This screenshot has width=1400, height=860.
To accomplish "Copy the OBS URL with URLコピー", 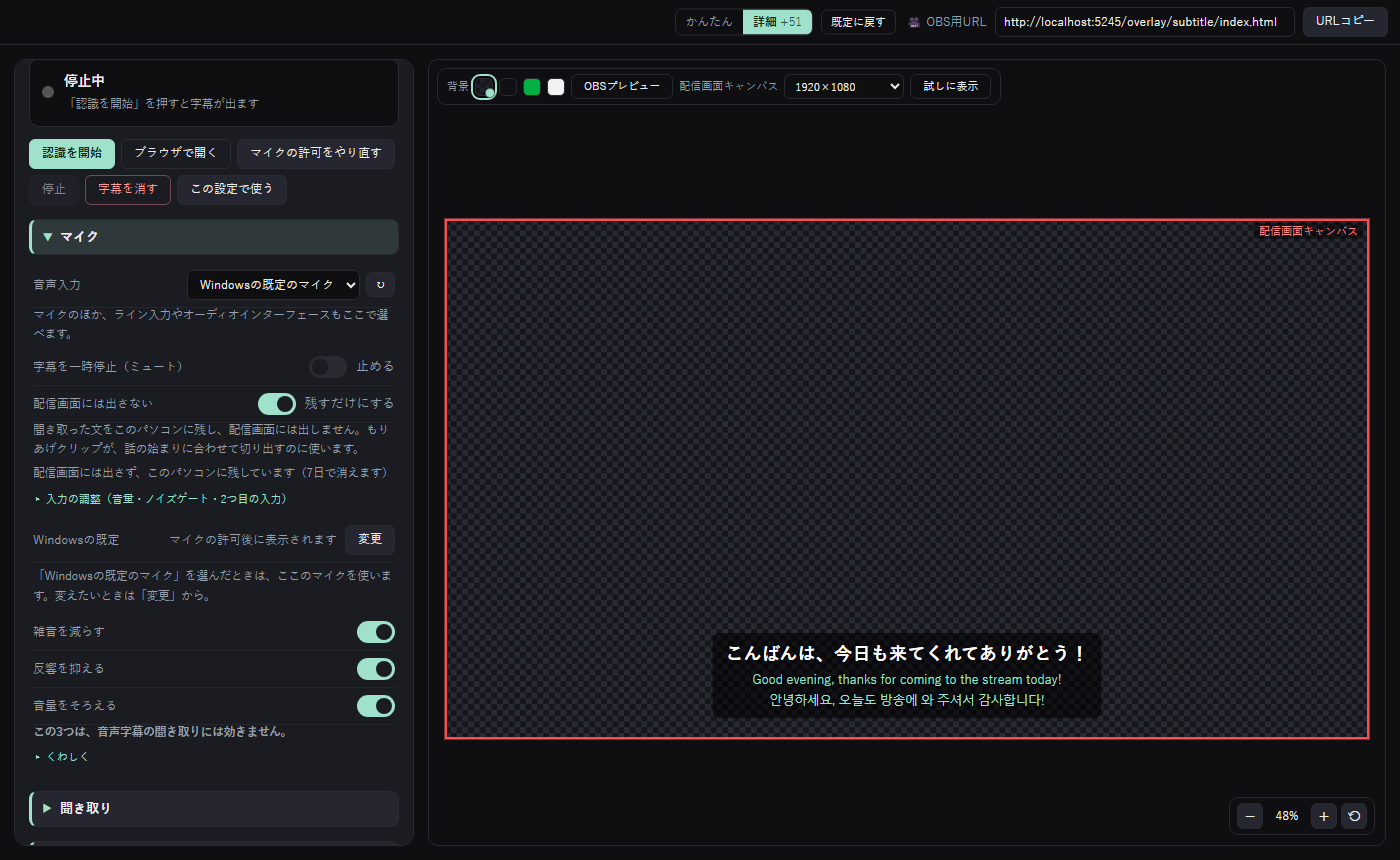I will [x=1345, y=22].
